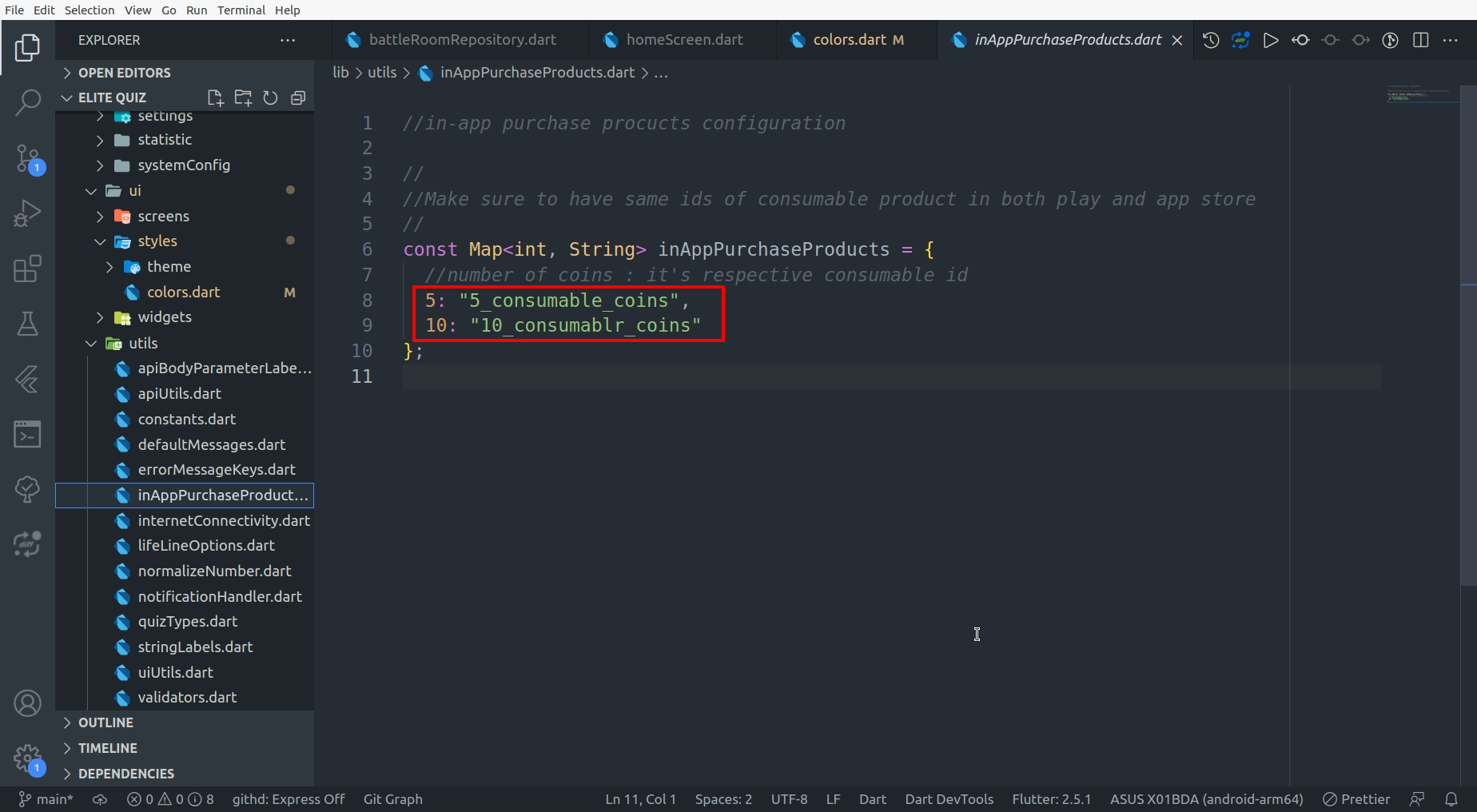The height and width of the screenshot is (812, 1477).
Task: Open the Terminal menu
Action: click(241, 10)
